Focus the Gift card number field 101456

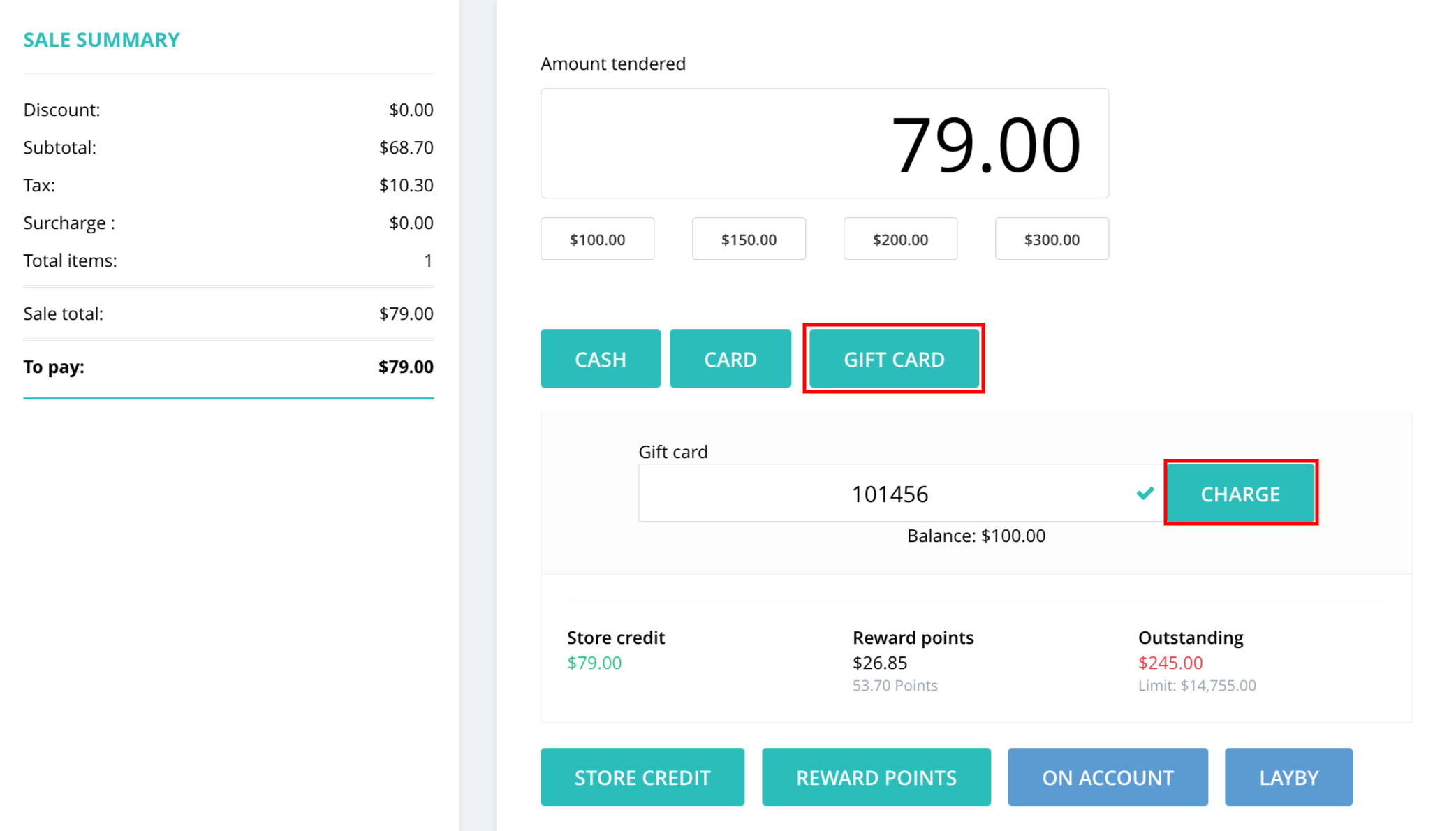tap(900, 493)
